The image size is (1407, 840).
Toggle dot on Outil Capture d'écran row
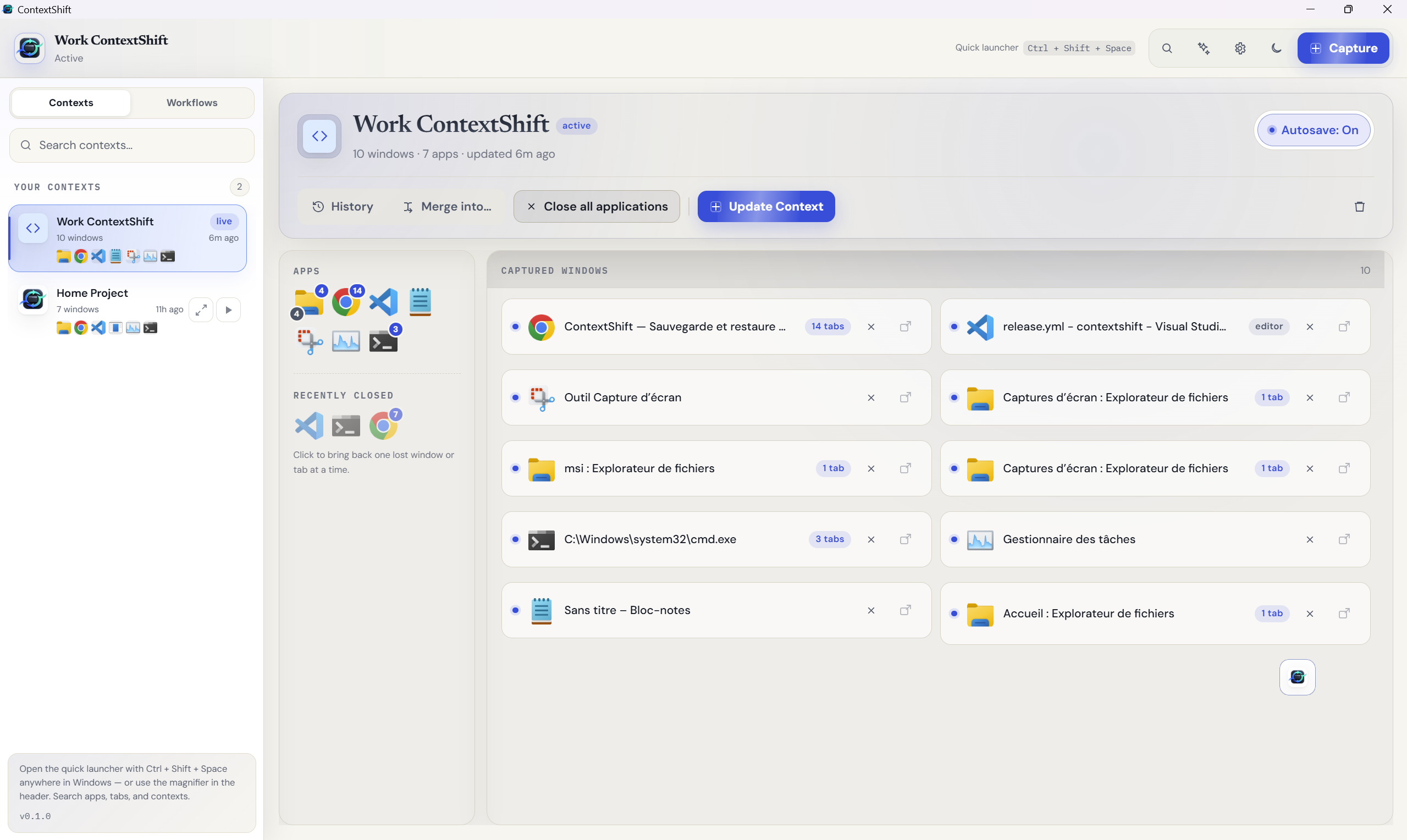(515, 397)
